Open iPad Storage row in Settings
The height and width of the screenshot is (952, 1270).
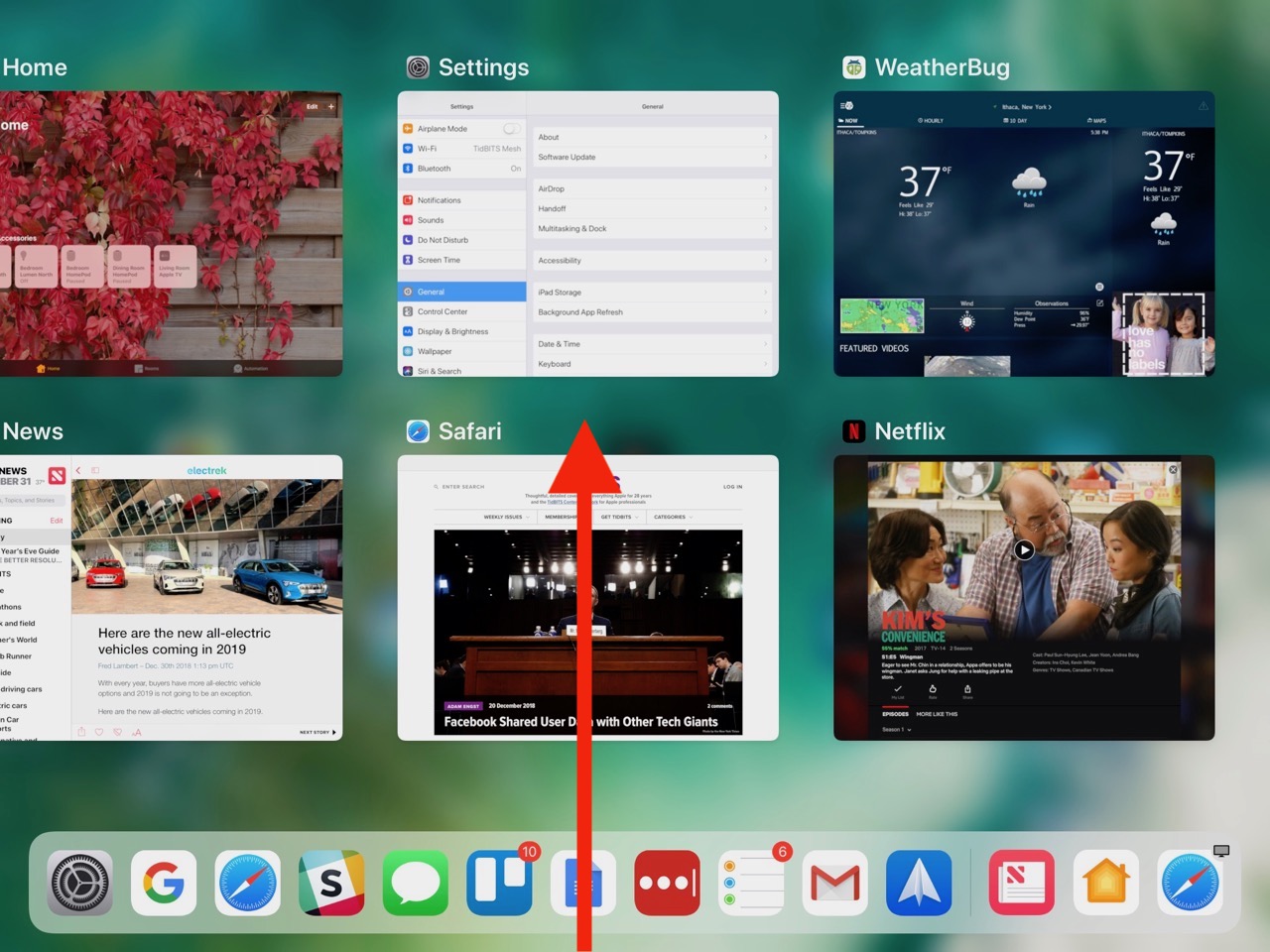point(652,292)
